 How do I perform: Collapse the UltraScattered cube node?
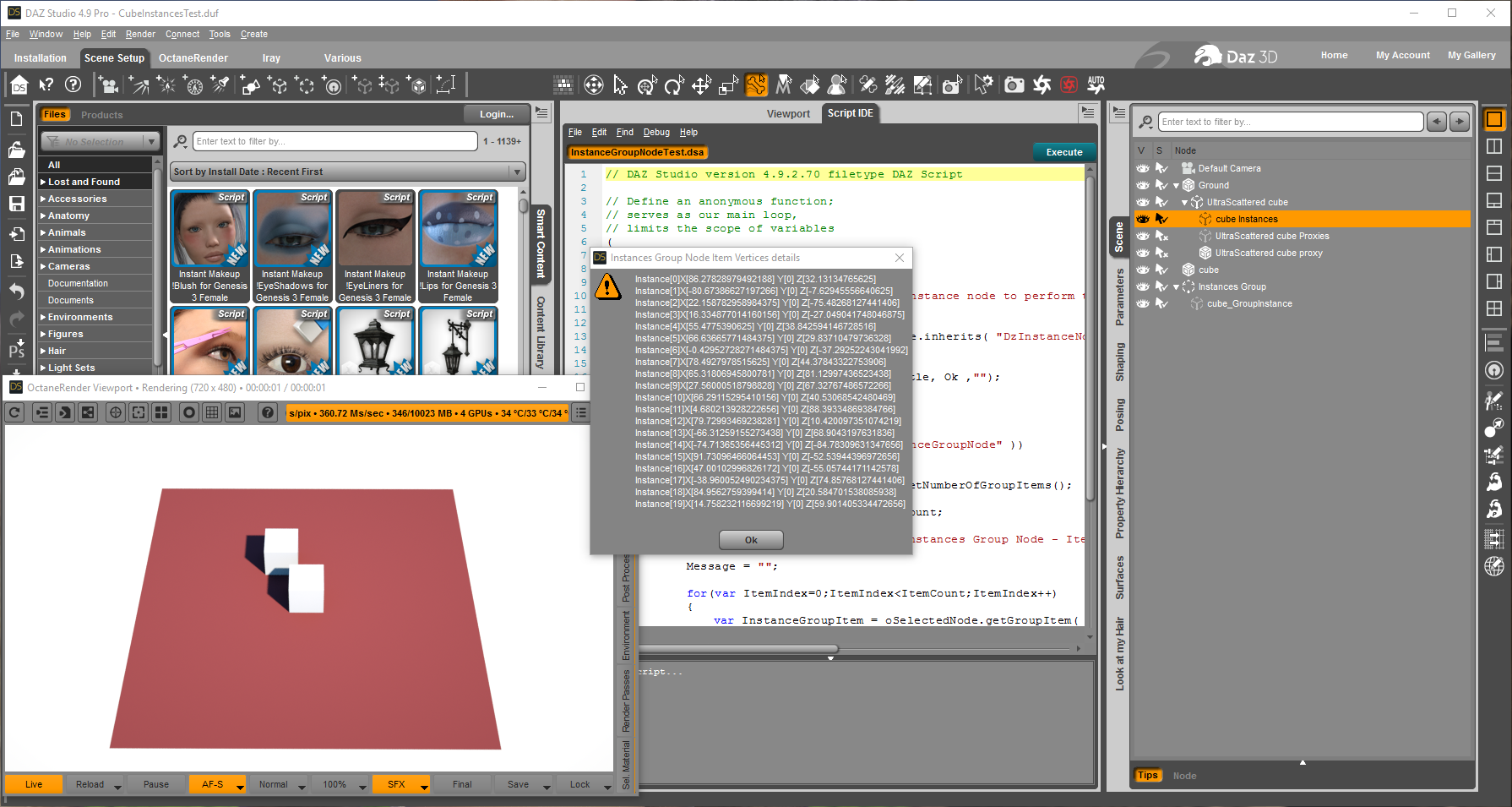[1184, 203]
